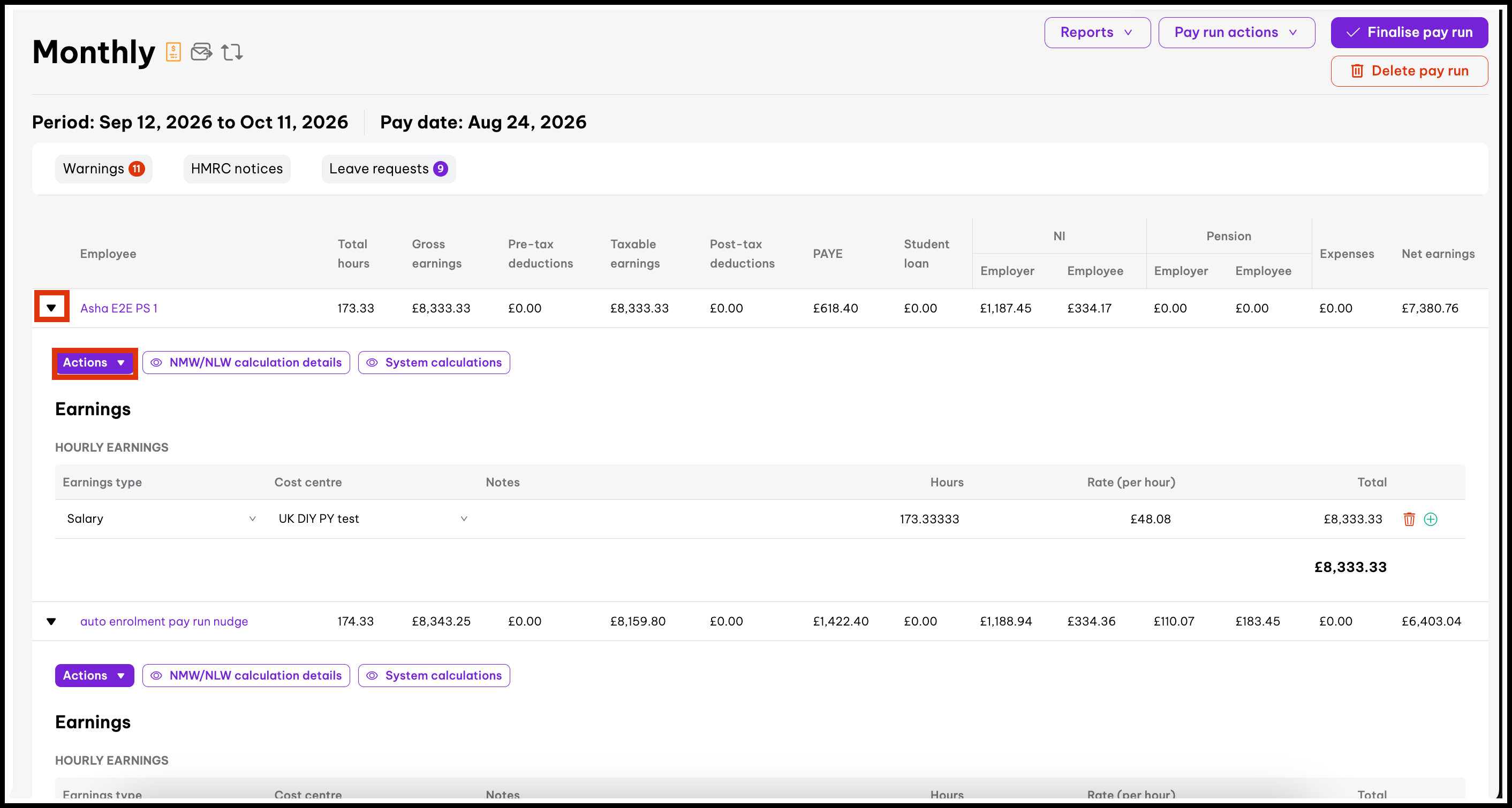Screen dimensions: 1512x808
Task: View NMW/NLW calculation details for Asha E2E PS 1
Action: [x=246, y=363]
